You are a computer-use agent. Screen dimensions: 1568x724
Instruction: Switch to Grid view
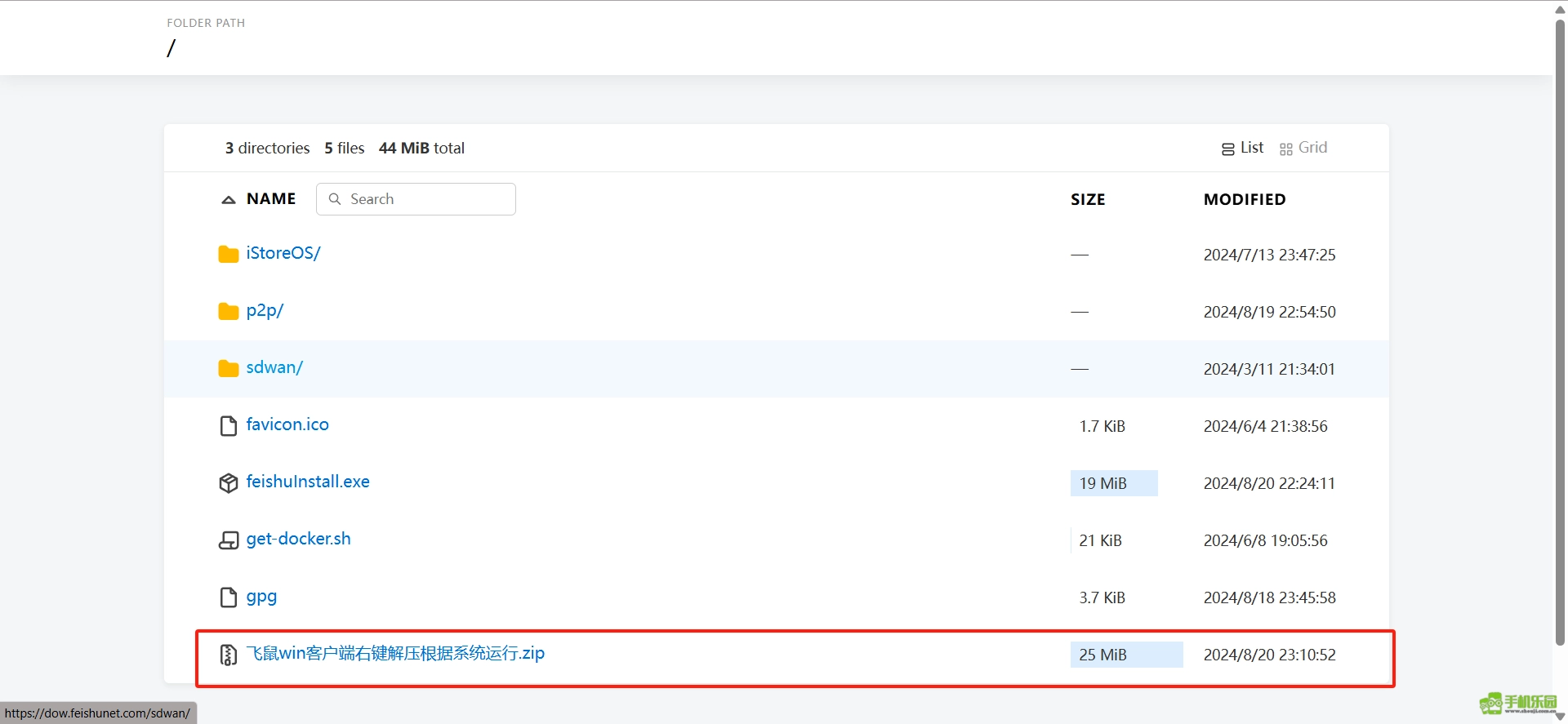pos(1303,148)
